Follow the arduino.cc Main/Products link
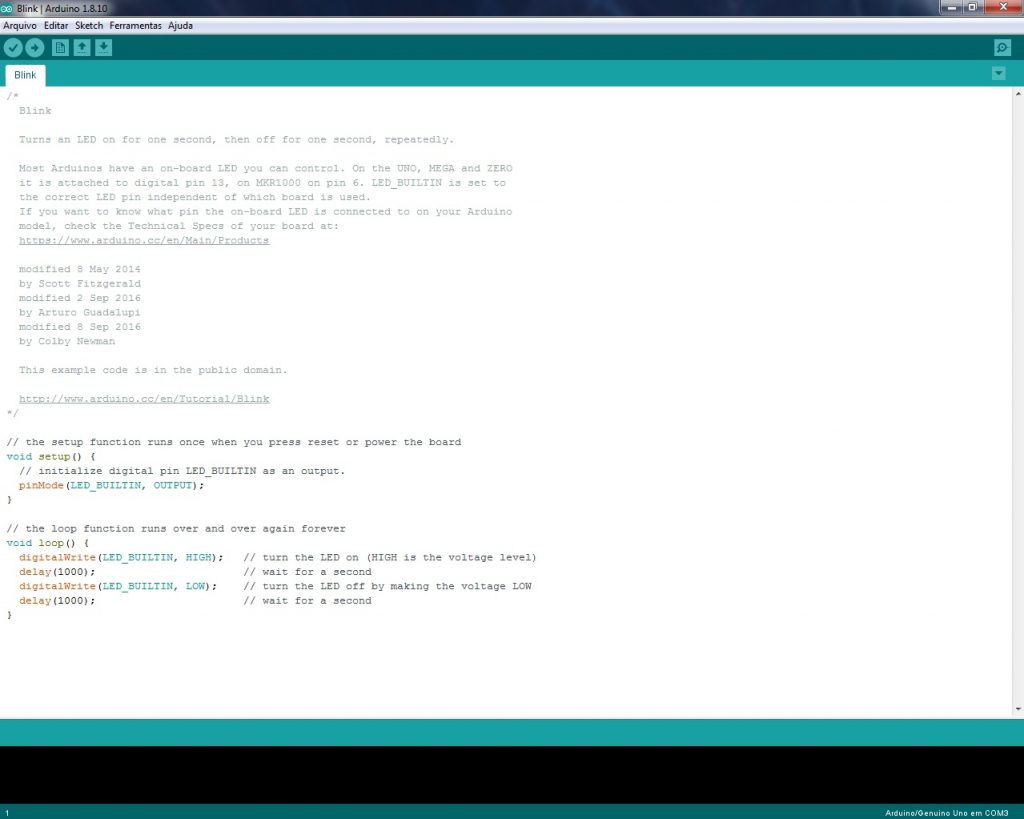Screen dimensions: 1024x819 coord(143,241)
